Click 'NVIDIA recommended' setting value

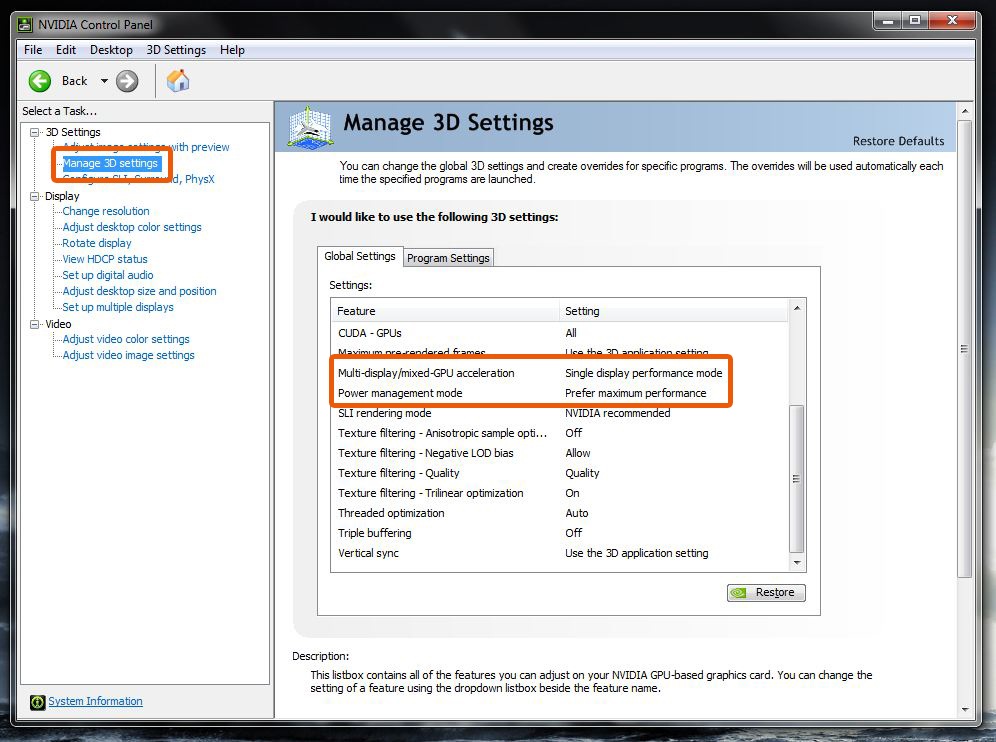(617, 413)
